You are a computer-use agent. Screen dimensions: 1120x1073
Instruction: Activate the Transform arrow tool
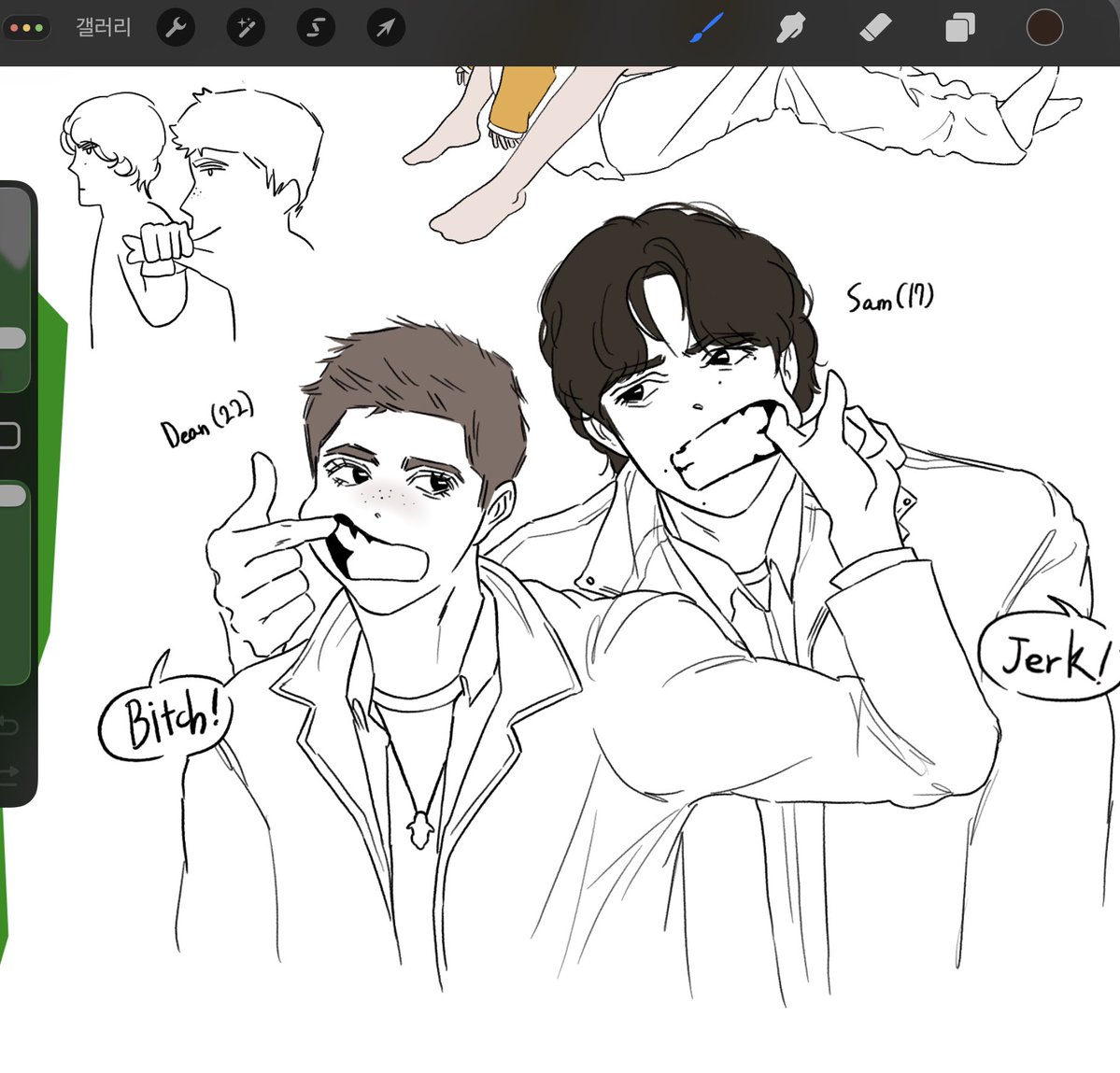(x=386, y=28)
